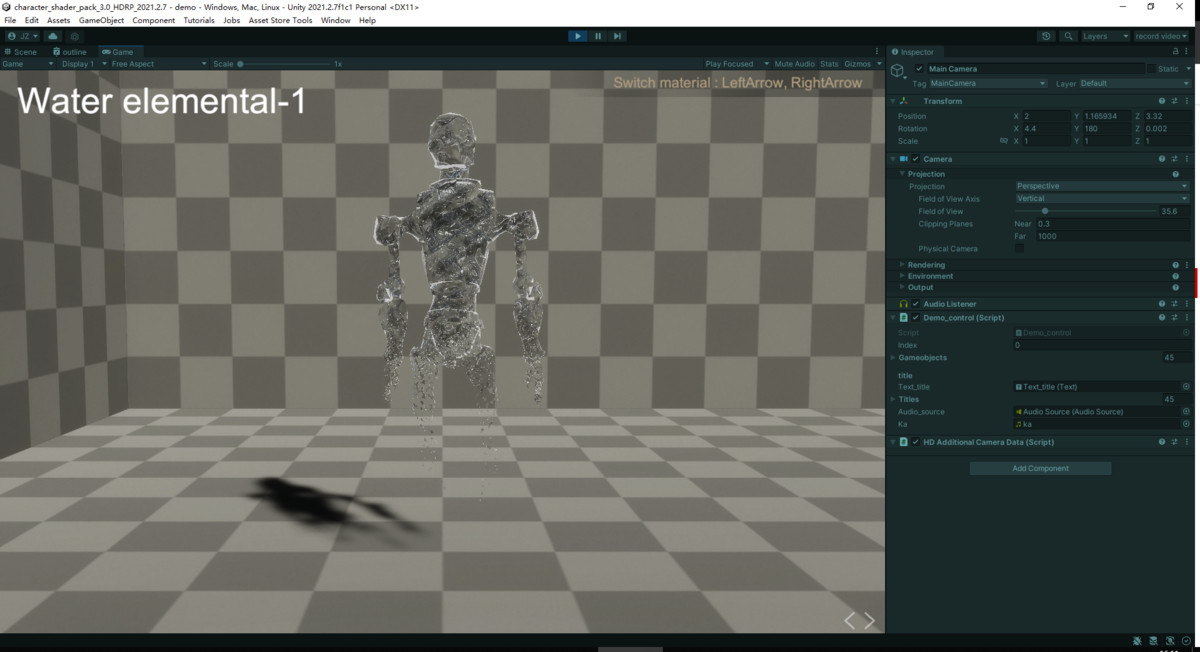Click the search magnifier icon in toolbar
The image size is (1200, 652).
coord(1070,36)
